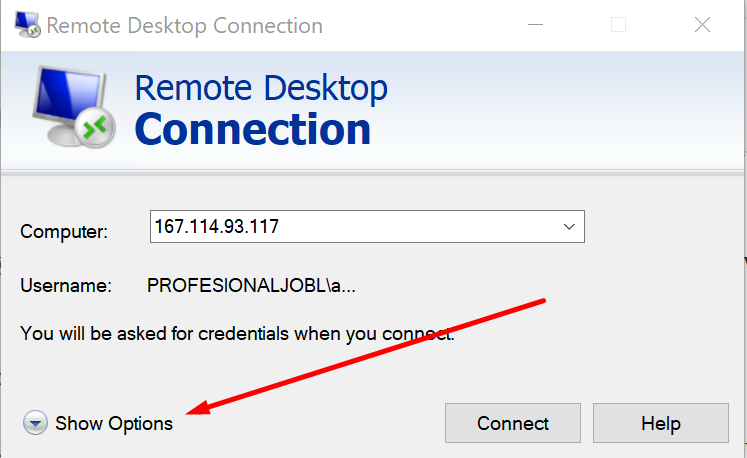Click the large monitor icon in banner
The image size is (747, 458).
click(x=74, y=107)
